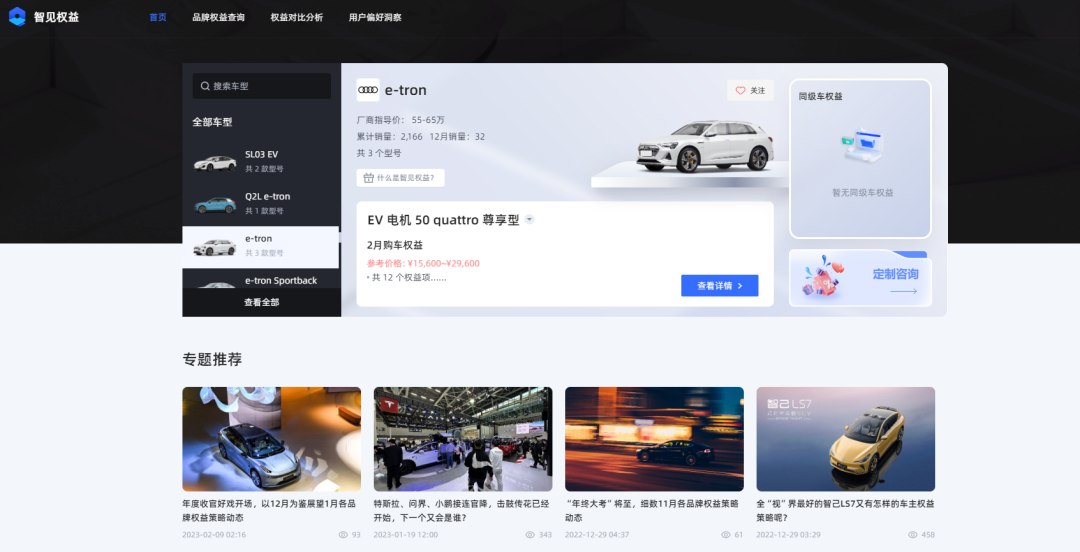Screen dimensions: 1080x552
Task: Click the eye icon next to 61 views
Action: tap(725, 535)
